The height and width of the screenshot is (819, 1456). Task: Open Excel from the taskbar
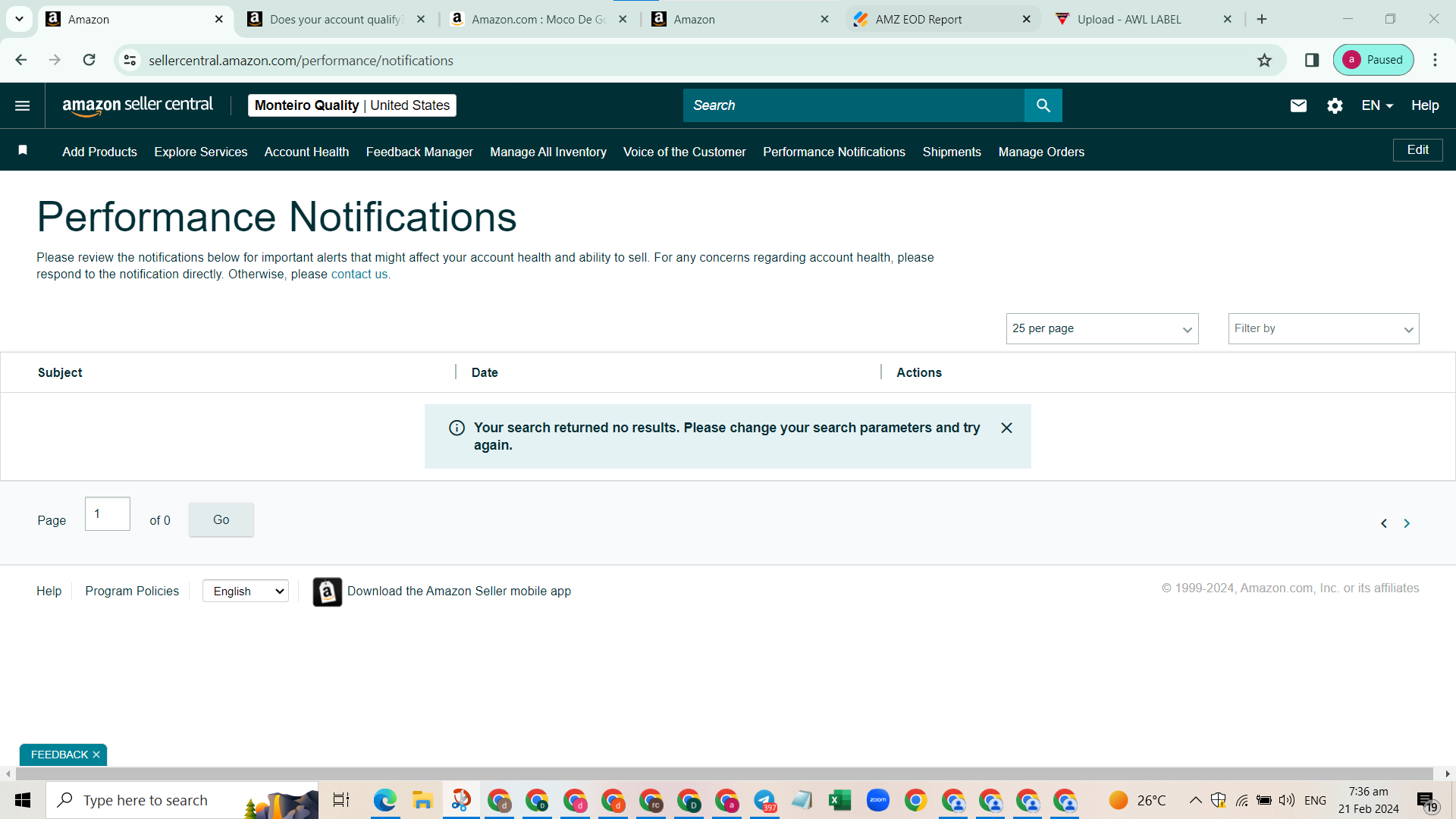[x=839, y=800]
